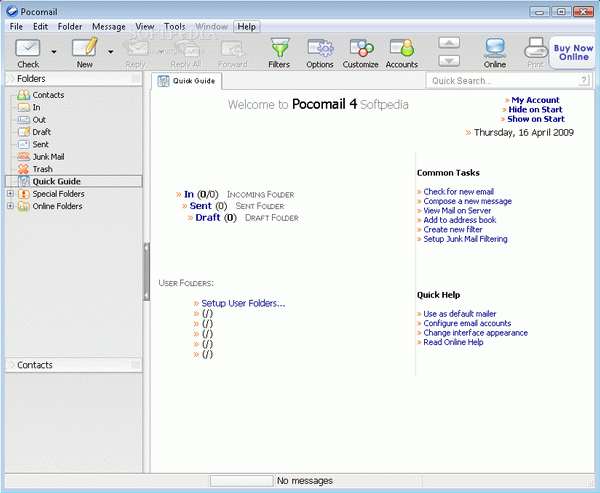Open the New message dropdown arrow

[111, 52]
